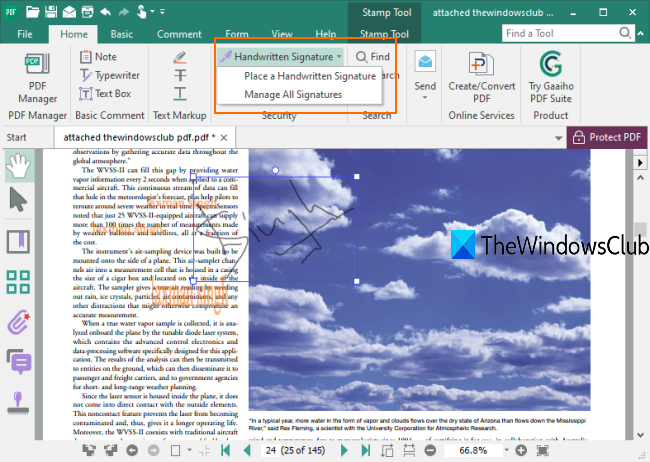Open Create/Convert PDF online service
The image size is (650, 462).
click(481, 77)
